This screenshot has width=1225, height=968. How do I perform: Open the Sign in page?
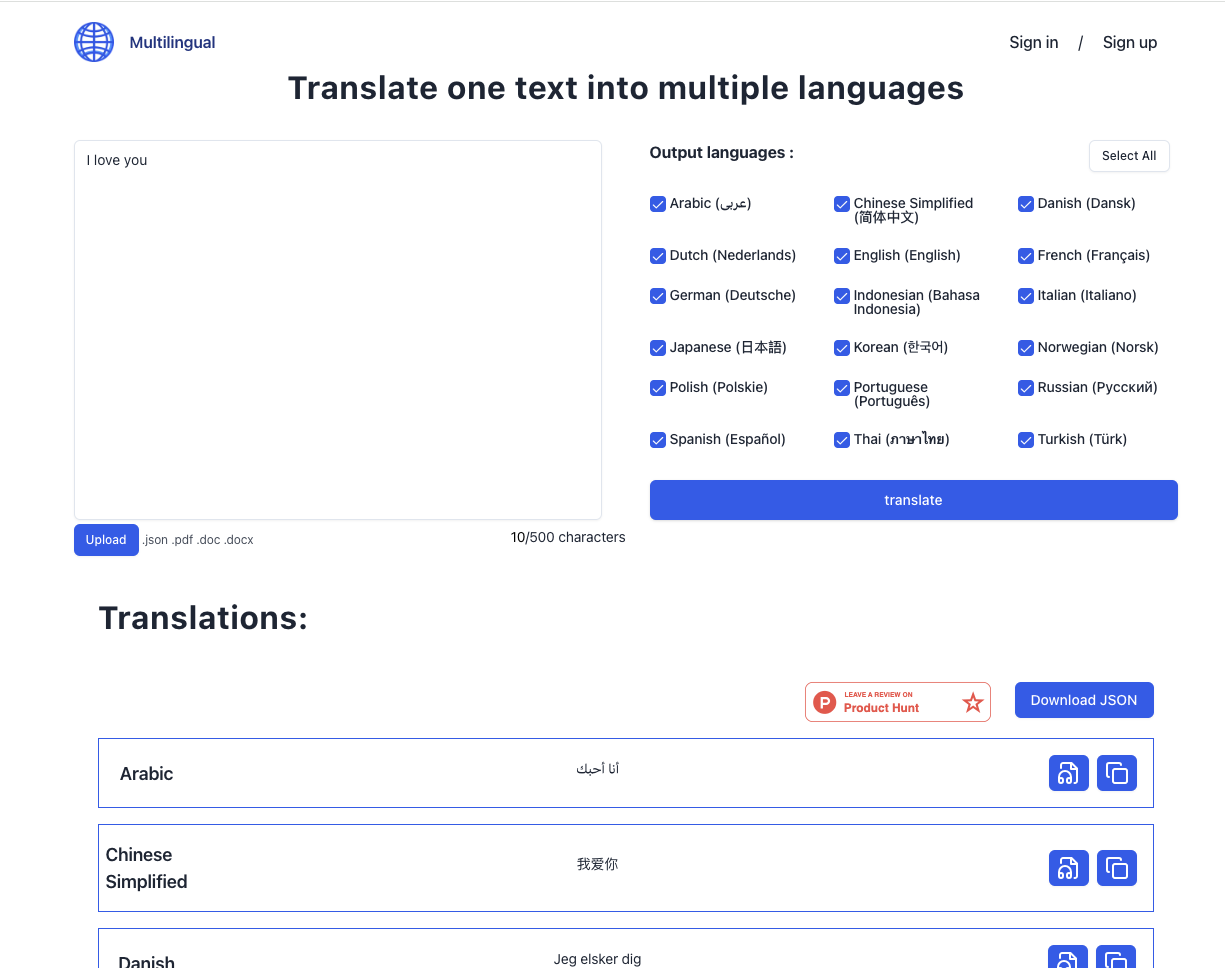pos(1033,42)
